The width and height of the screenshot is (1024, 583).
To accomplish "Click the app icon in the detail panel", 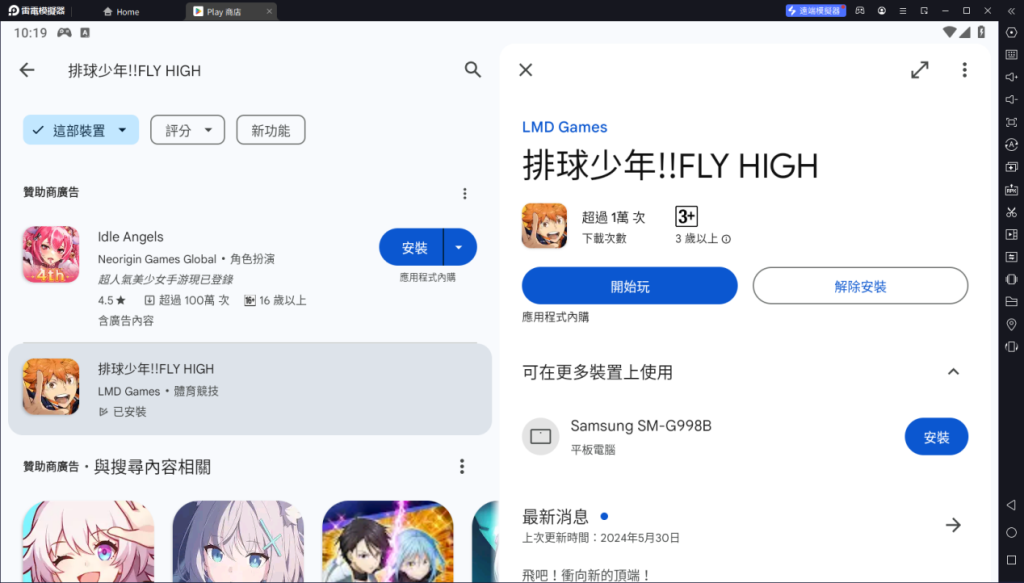I will (x=545, y=226).
